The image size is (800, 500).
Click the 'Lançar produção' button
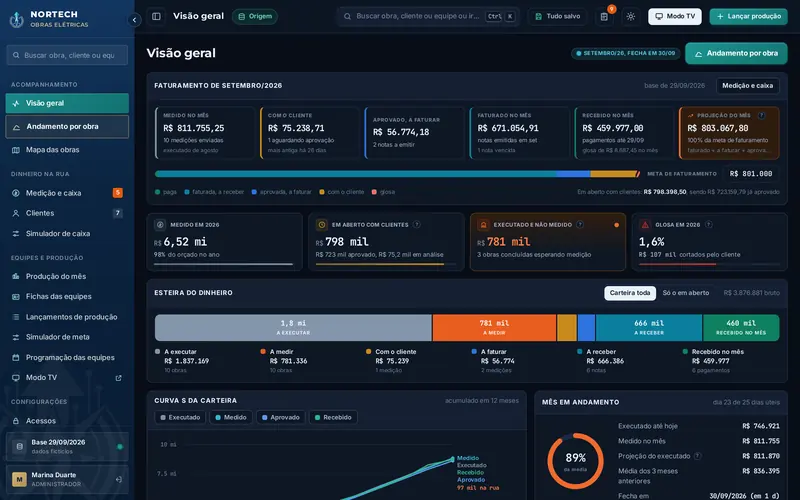[748, 16]
